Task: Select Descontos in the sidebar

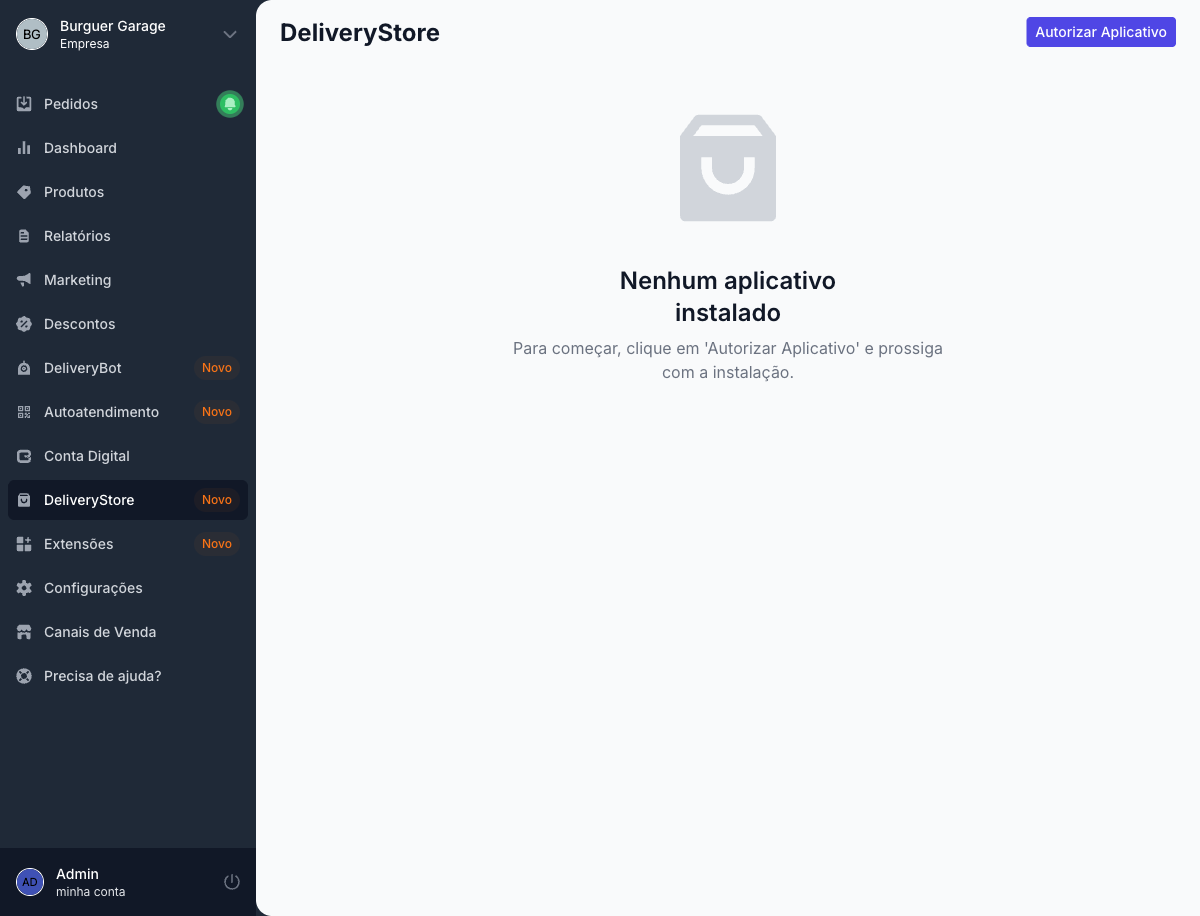Action: (128, 324)
